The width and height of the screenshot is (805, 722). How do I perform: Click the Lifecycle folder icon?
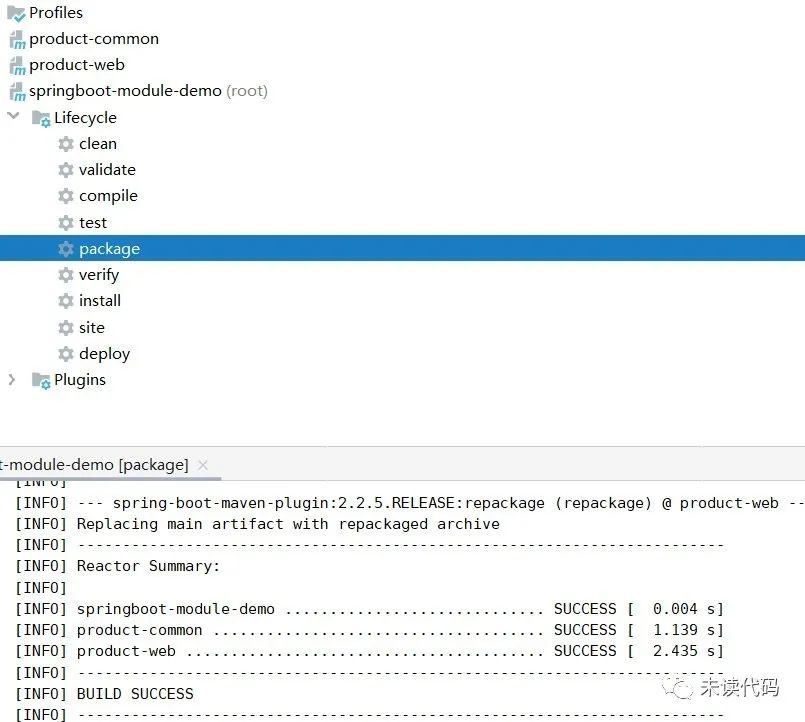click(x=41, y=117)
